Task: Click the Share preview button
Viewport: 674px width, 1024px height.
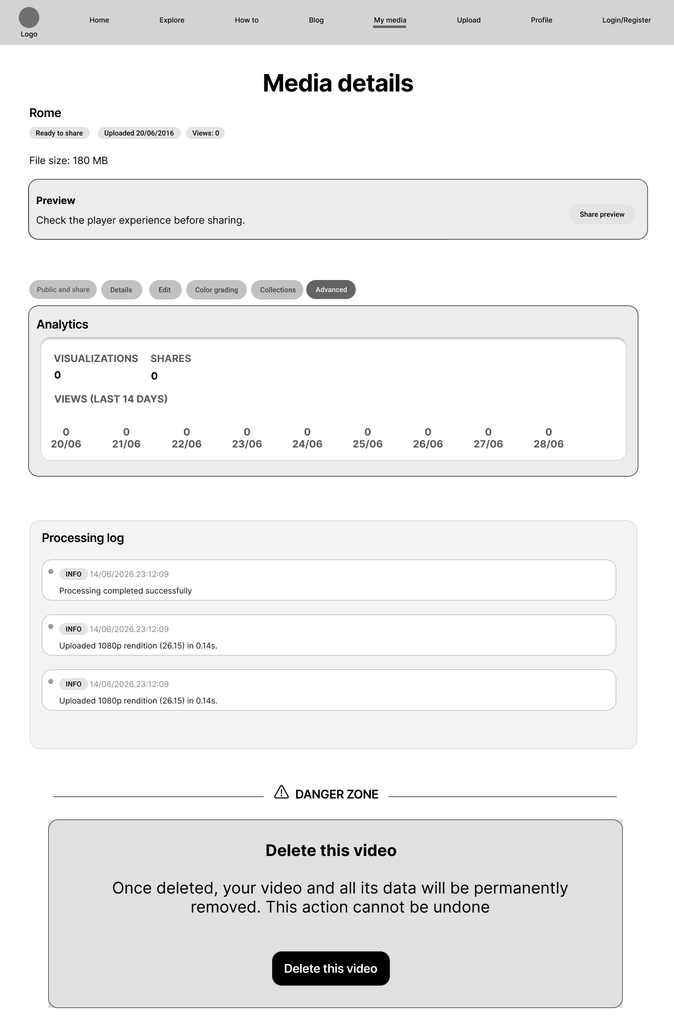Action: coord(602,214)
